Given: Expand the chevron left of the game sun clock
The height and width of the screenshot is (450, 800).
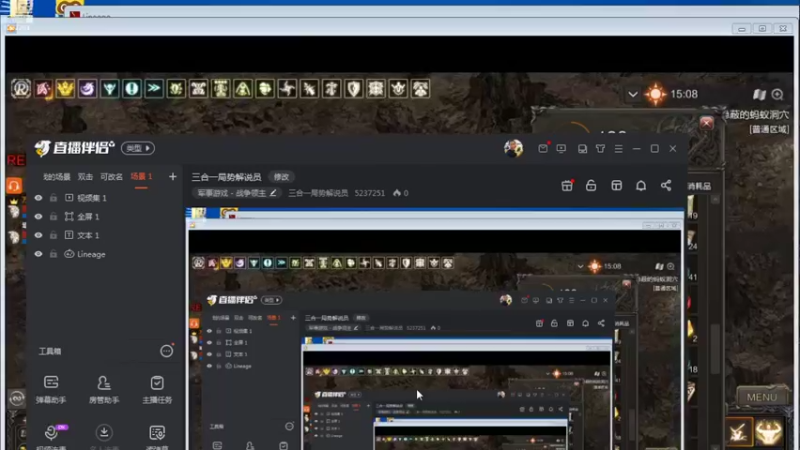Looking at the screenshot, I should tap(633, 94).
